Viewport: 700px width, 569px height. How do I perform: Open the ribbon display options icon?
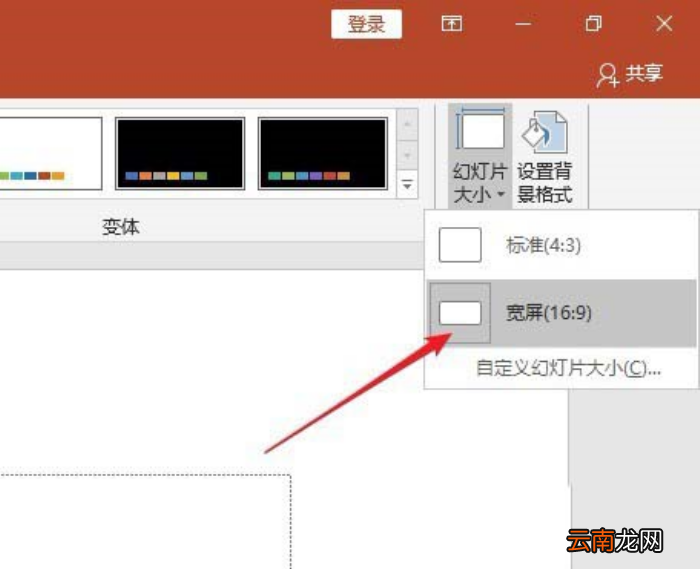click(452, 23)
